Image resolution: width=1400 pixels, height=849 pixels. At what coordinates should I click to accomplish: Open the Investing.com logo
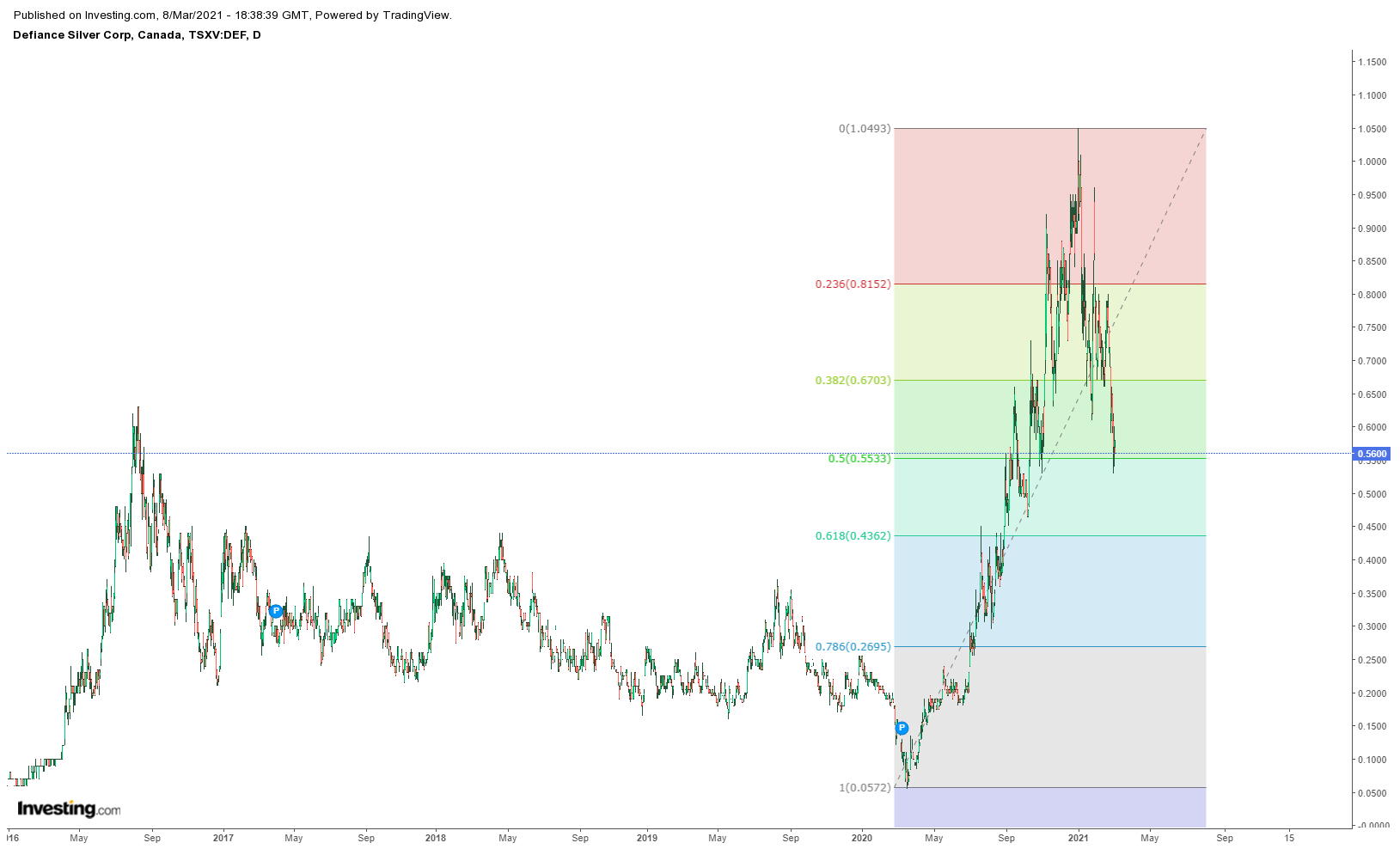[x=69, y=809]
